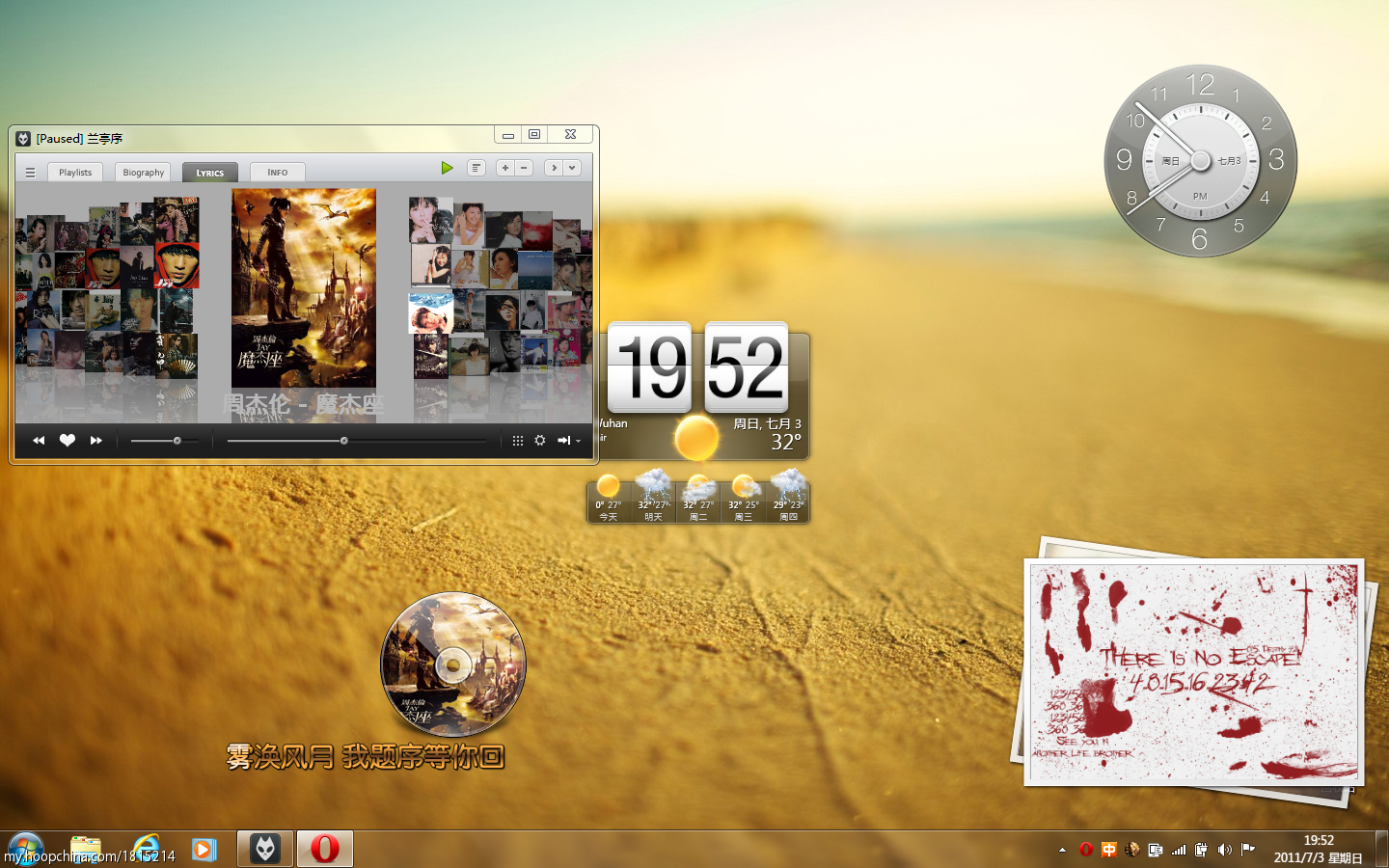Expand playback order dropdown arrow
1389x868 pixels.
578,442
